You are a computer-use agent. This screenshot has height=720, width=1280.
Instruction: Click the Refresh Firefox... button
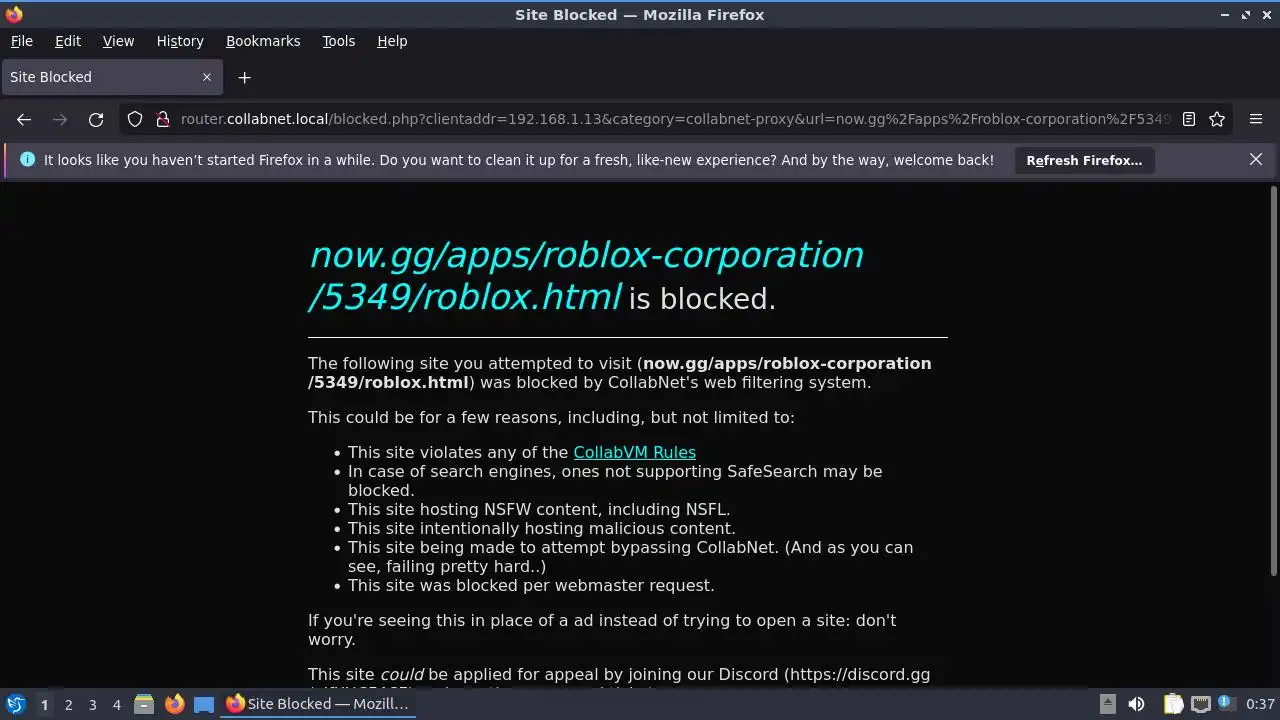pos(1084,160)
